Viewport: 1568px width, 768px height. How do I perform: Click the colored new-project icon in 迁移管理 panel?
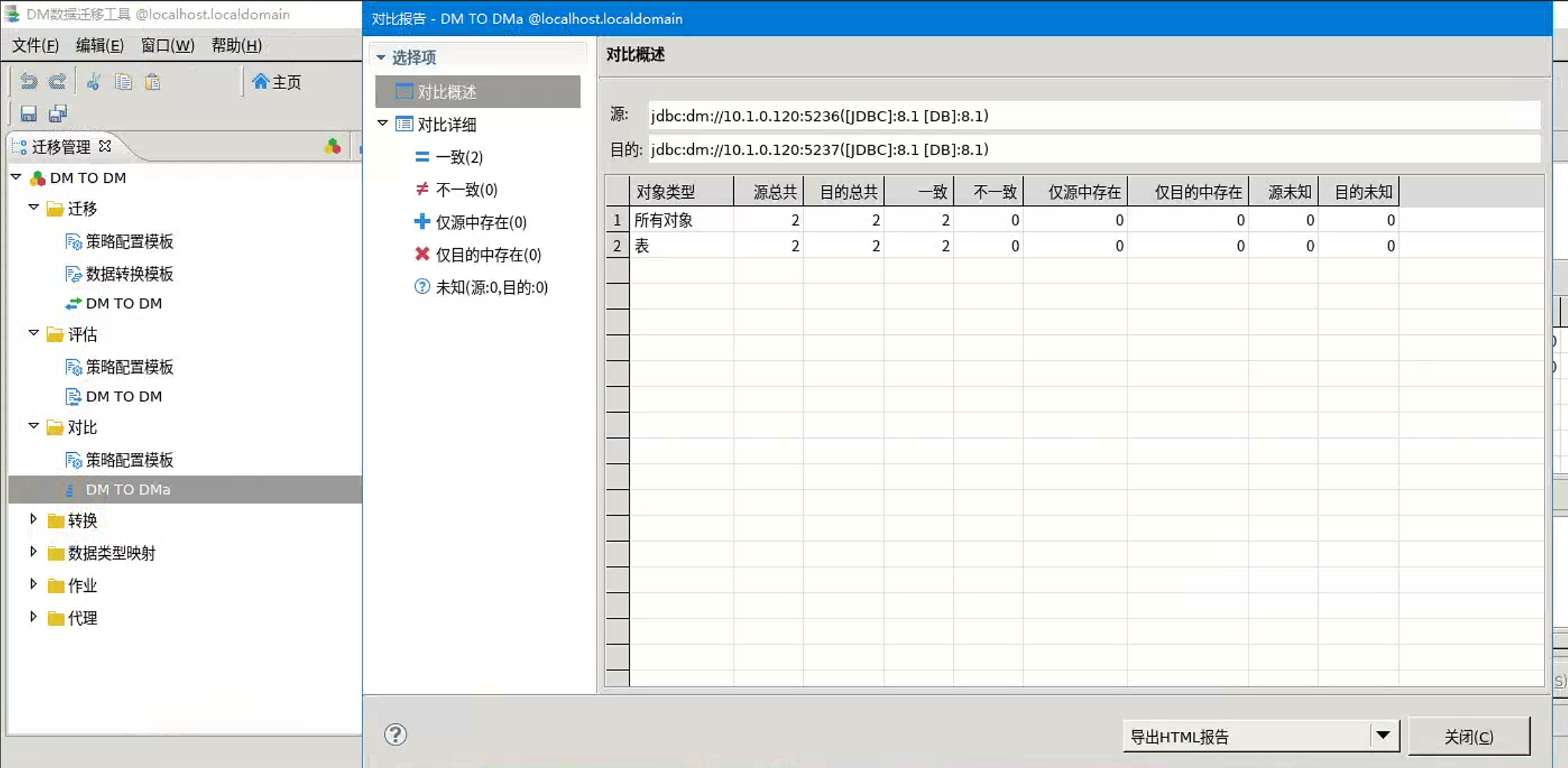click(x=333, y=146)
